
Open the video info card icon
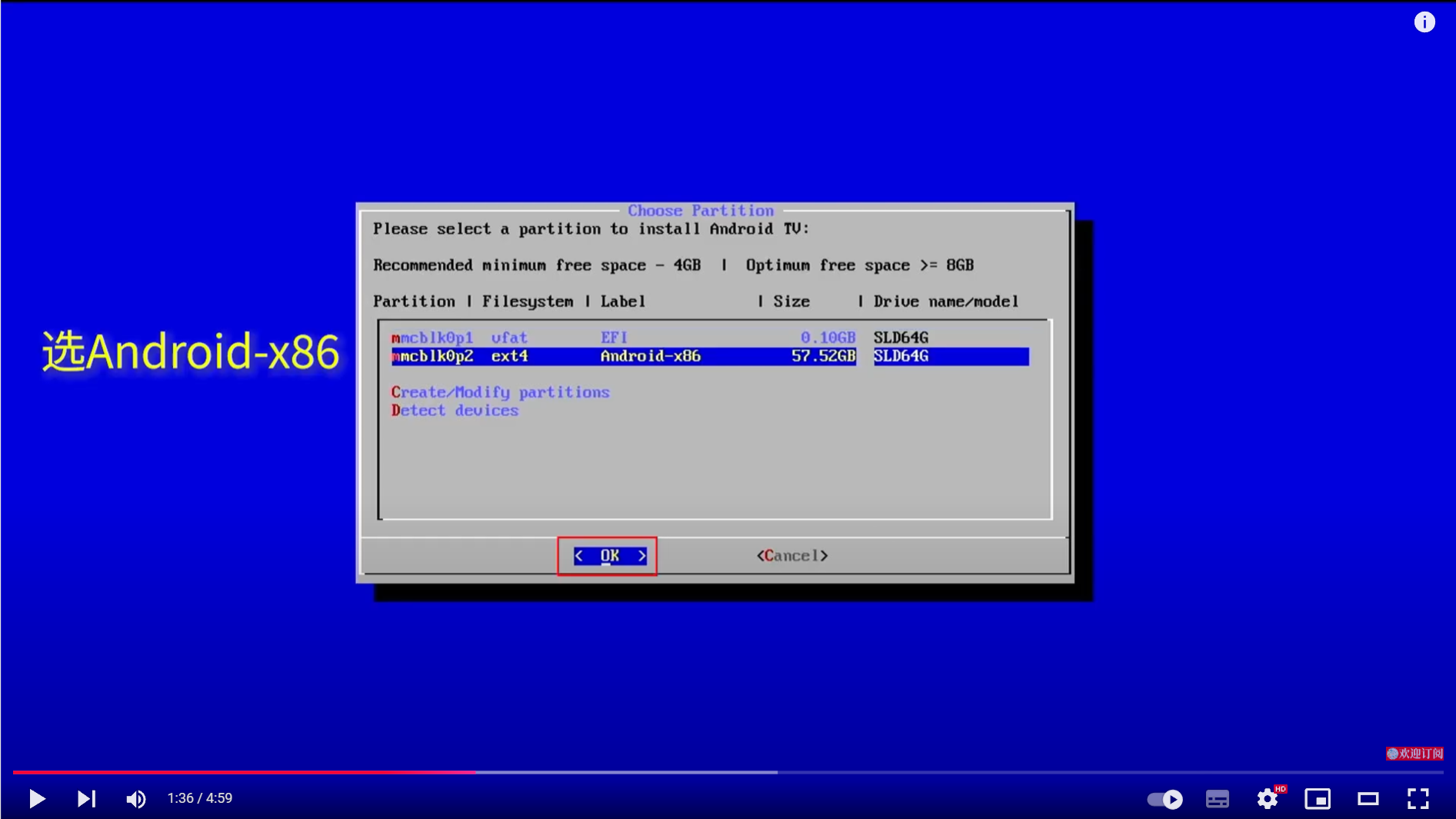1424,22
